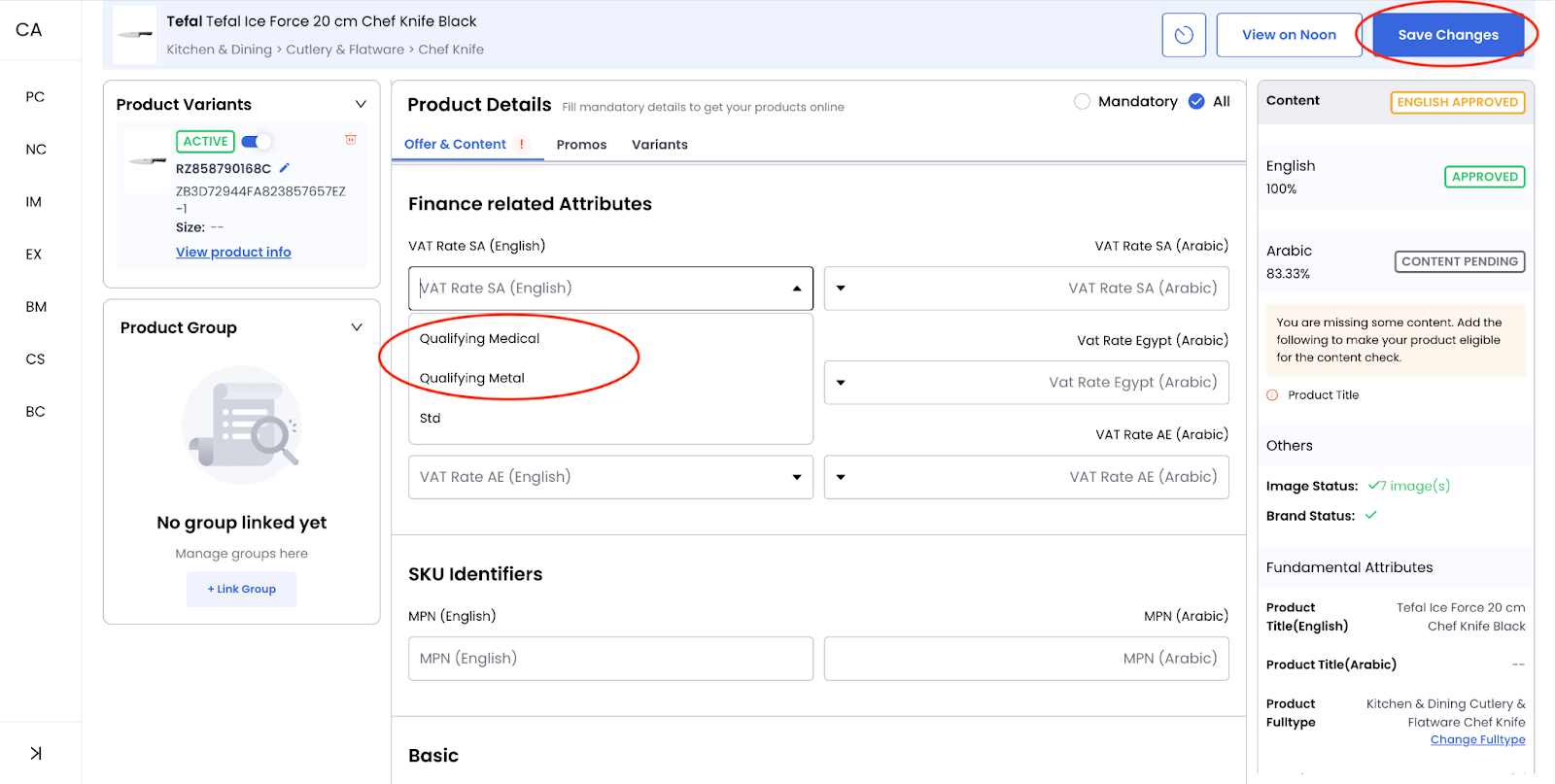Viewport: 1555px width, 784px height.
Task: Open the NC sidebar item
Action: [36, 150]
